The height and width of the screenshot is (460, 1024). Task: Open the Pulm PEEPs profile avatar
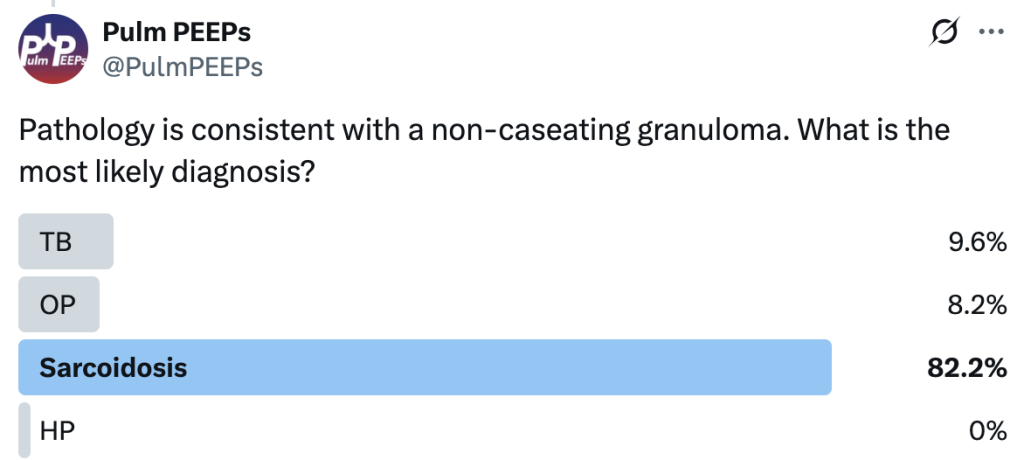point(51,51)
